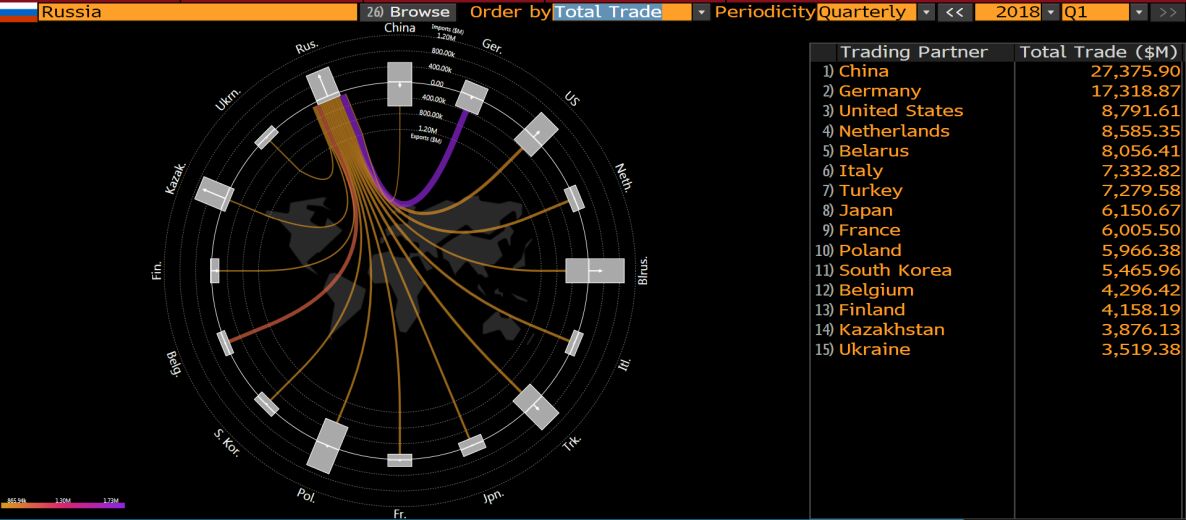Click the 6,150.67 total trade value
This screenshot has height=520, width=1186.
click(x=1140, y=210)
